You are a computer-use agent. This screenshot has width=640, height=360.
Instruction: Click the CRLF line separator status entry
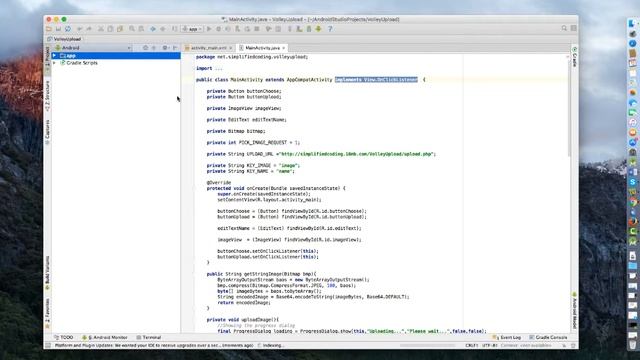[471, 346]
